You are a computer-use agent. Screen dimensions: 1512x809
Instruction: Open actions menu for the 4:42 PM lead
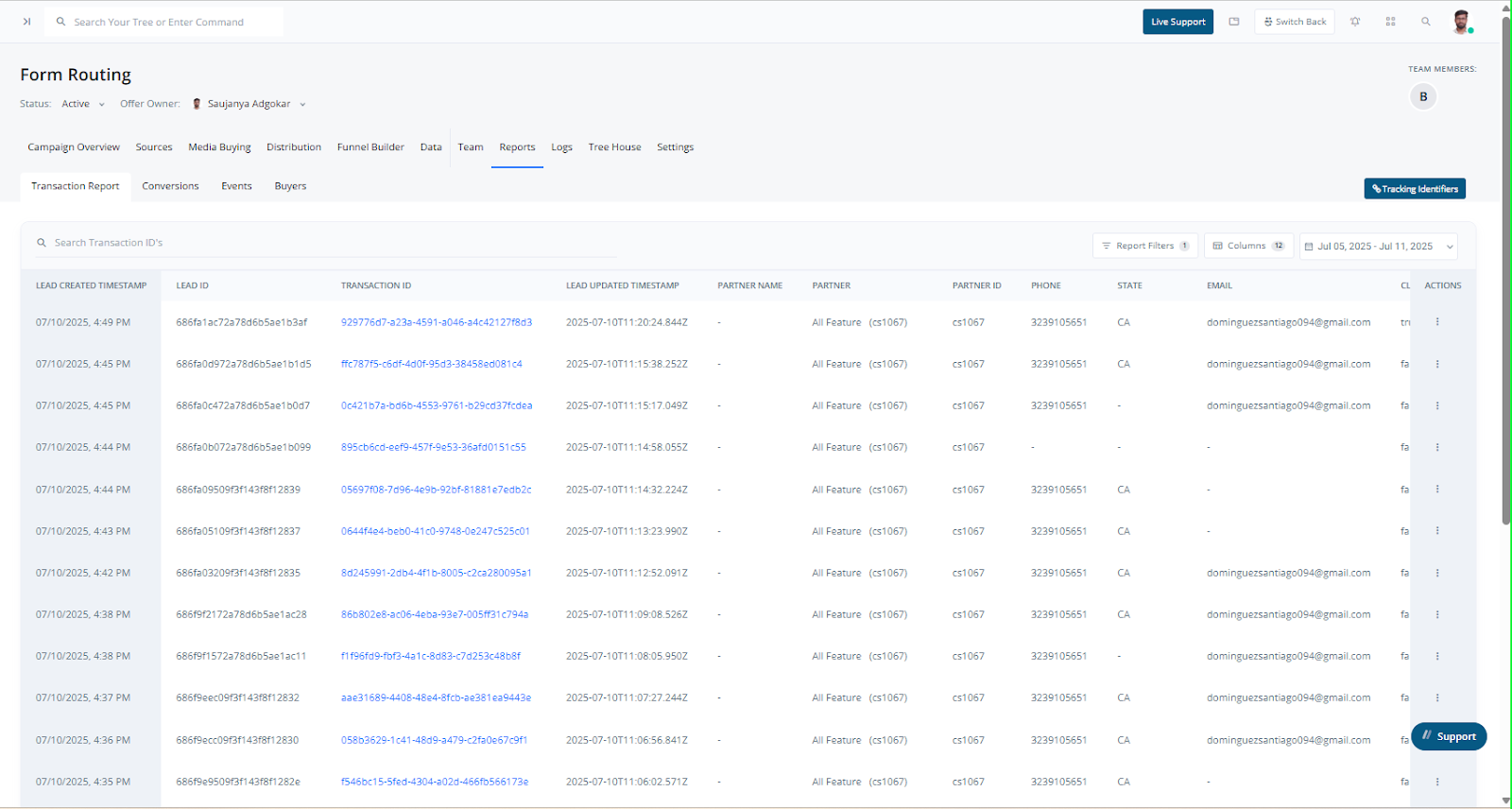(1437, 573)
